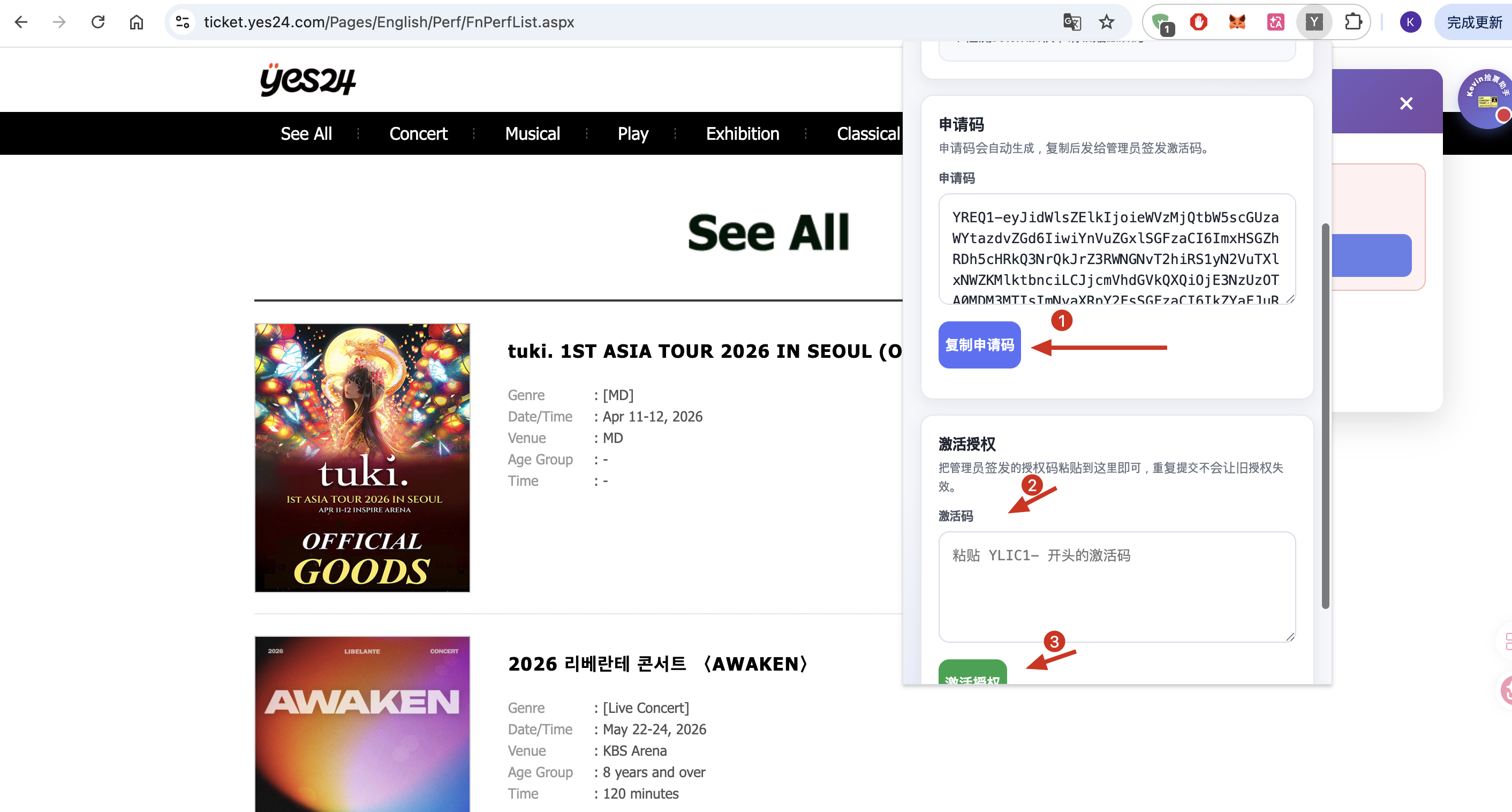
Task: Click the address bar URL
Action: click(x=389, y=22)
